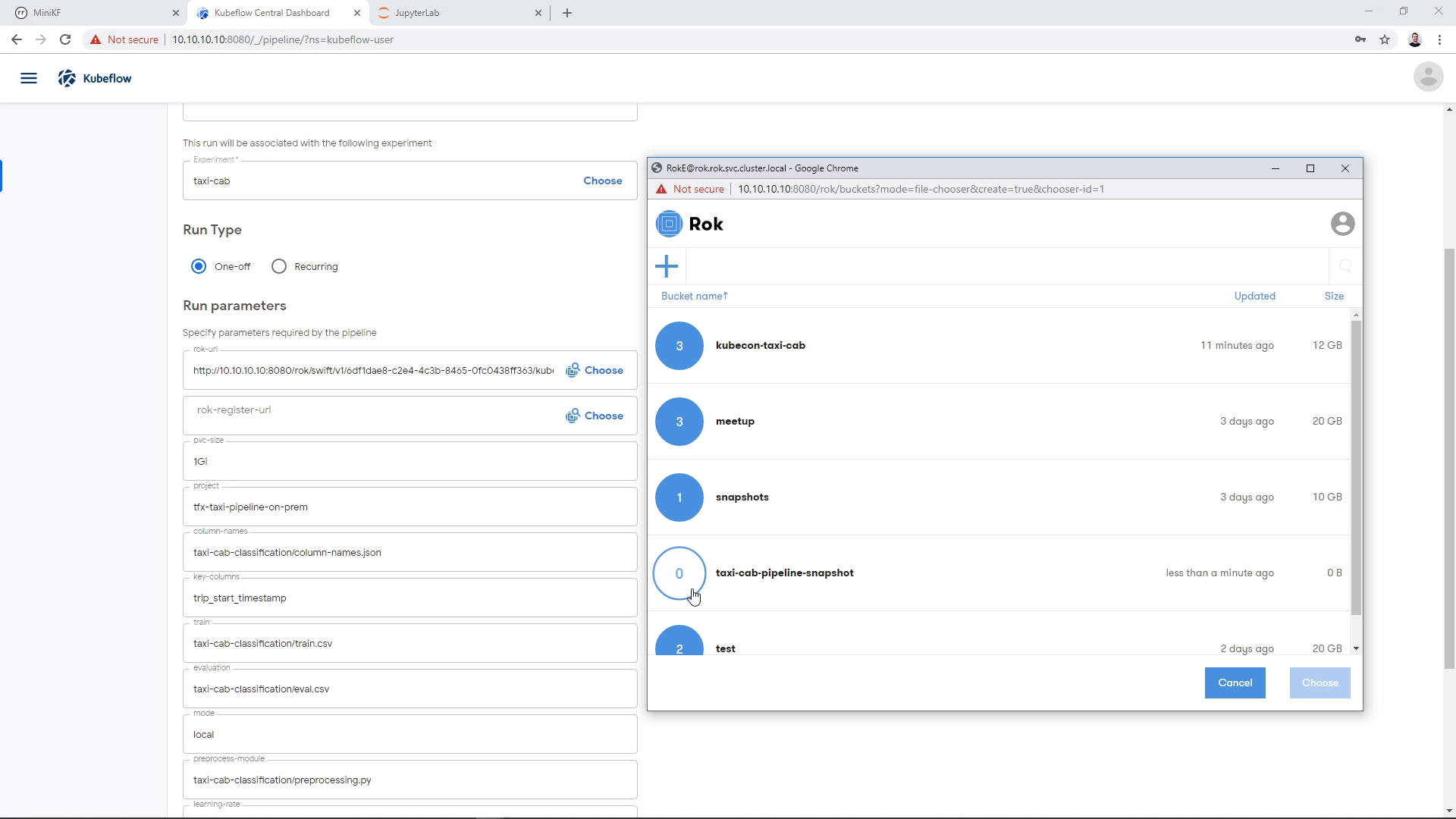Viewport: 1456px width, 819px height.
Task: Edit the key-columns parameter field
Action: [409, 598]
